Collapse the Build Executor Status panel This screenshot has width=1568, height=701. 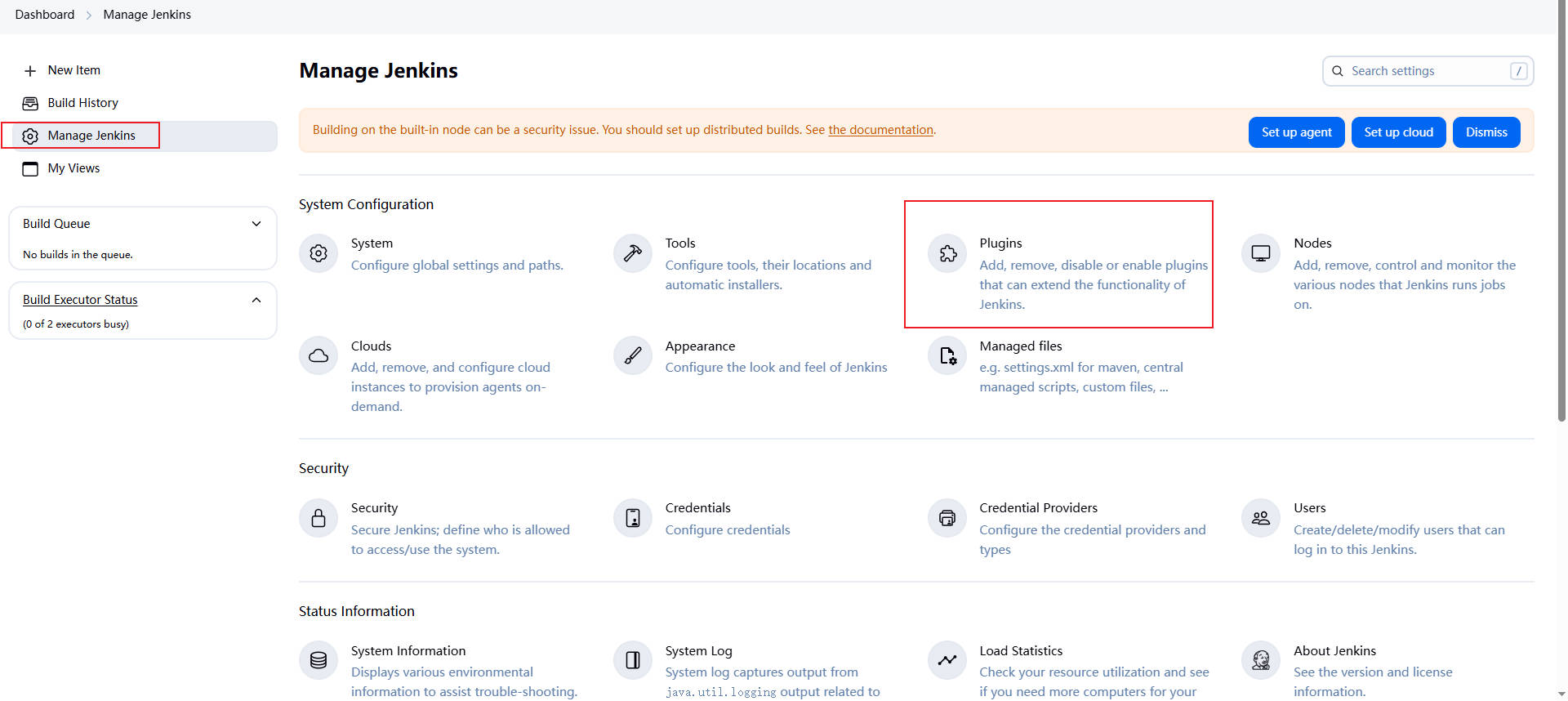click(x=256, y=300)
